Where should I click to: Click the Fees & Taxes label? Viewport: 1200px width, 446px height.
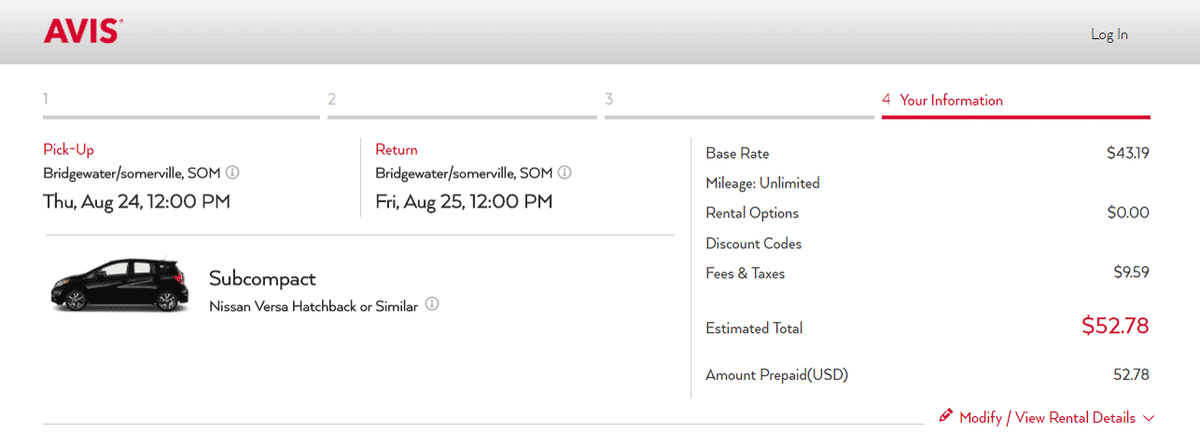pos(745,273)
